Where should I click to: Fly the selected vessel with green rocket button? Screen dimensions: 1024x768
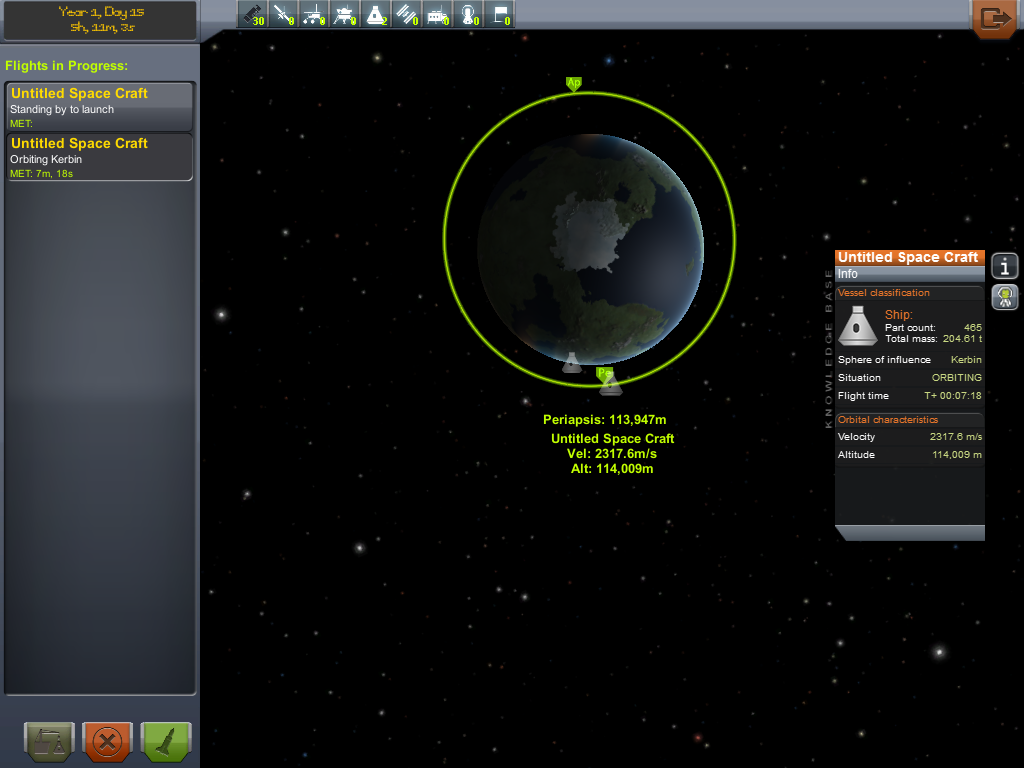pyautogui.click(x=166, y=742)
